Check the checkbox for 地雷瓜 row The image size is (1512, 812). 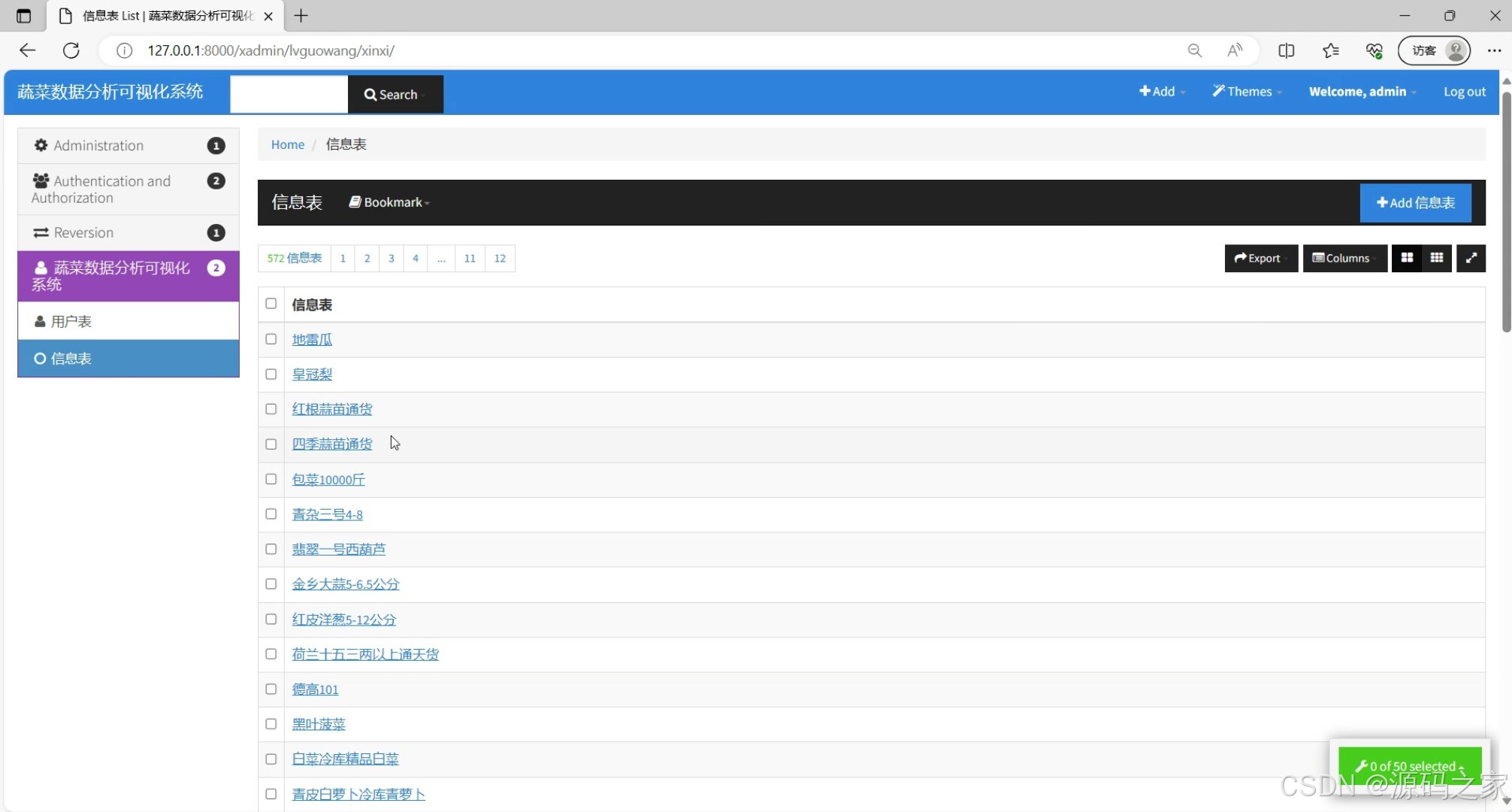click(271, 339)
